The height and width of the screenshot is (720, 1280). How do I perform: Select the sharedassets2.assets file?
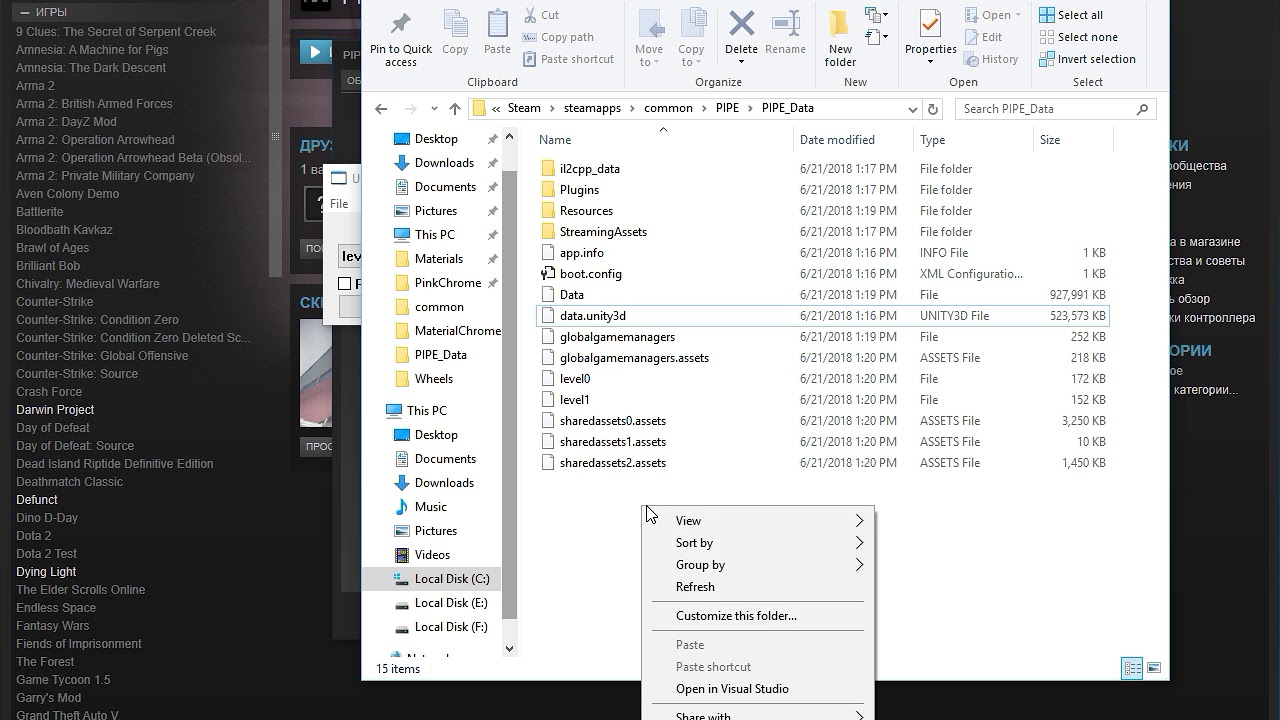pos(612,463)
